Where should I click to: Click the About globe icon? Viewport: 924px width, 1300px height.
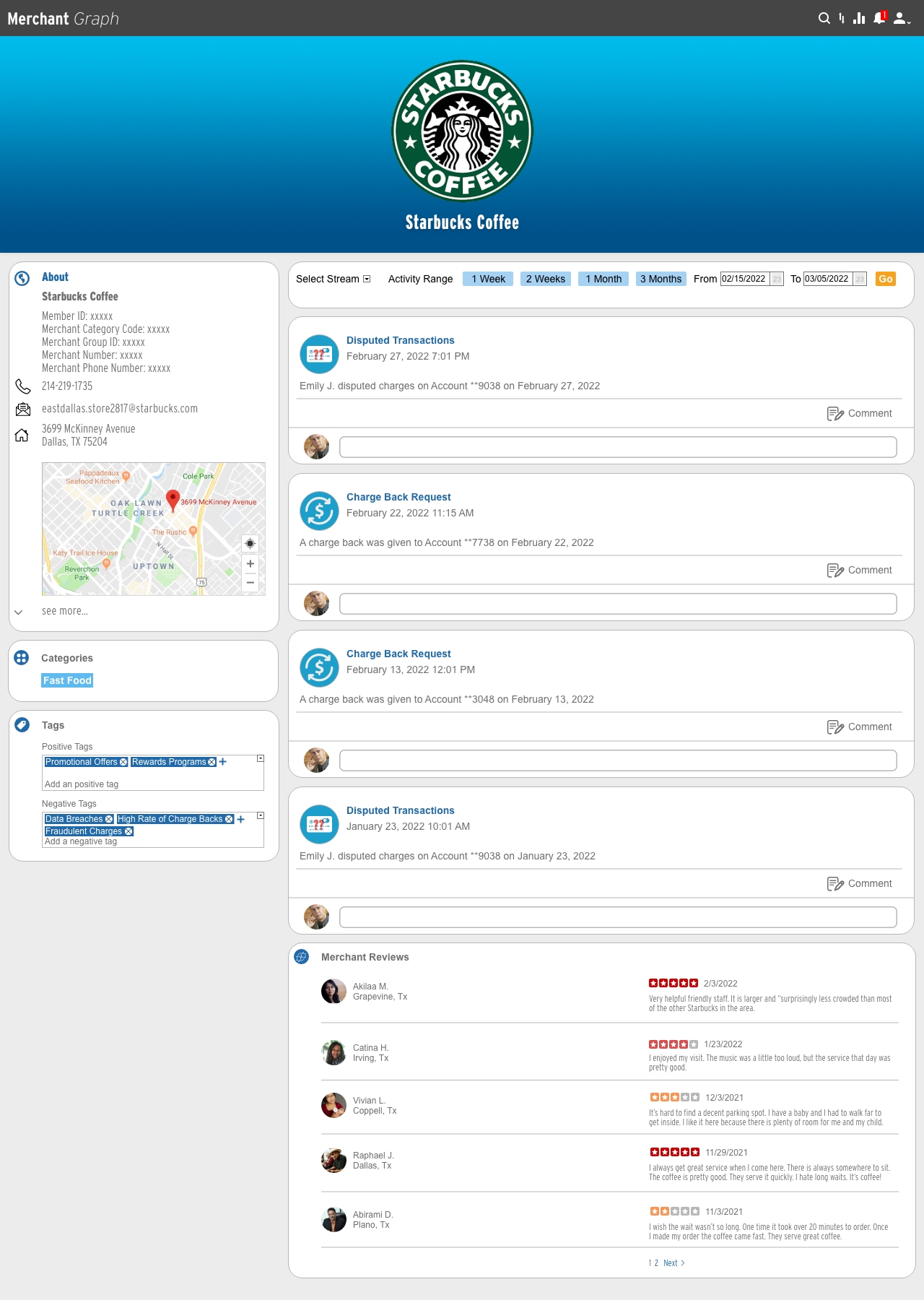click(x=22, y=278)
